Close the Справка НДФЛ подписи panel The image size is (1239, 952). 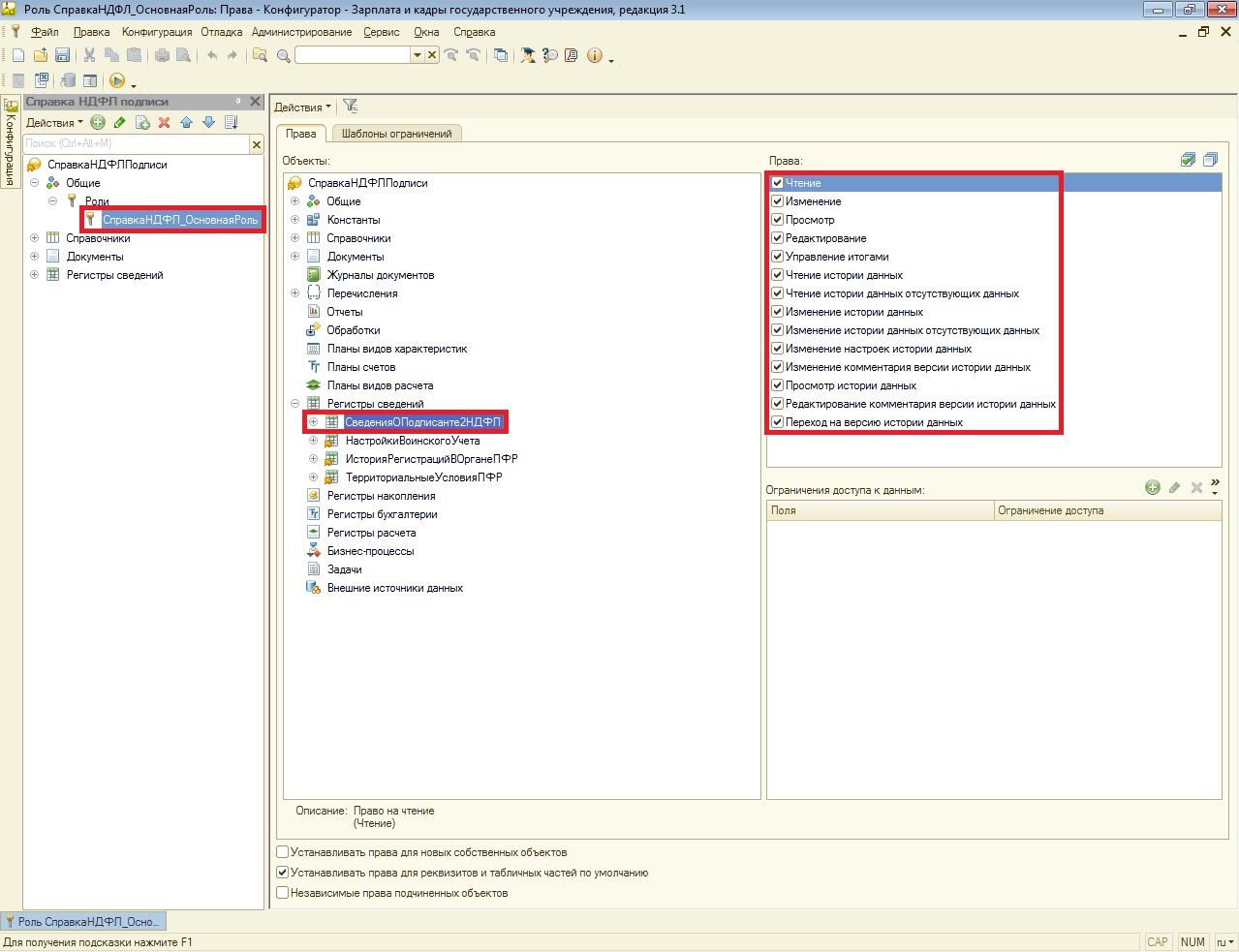pos(256,101)
